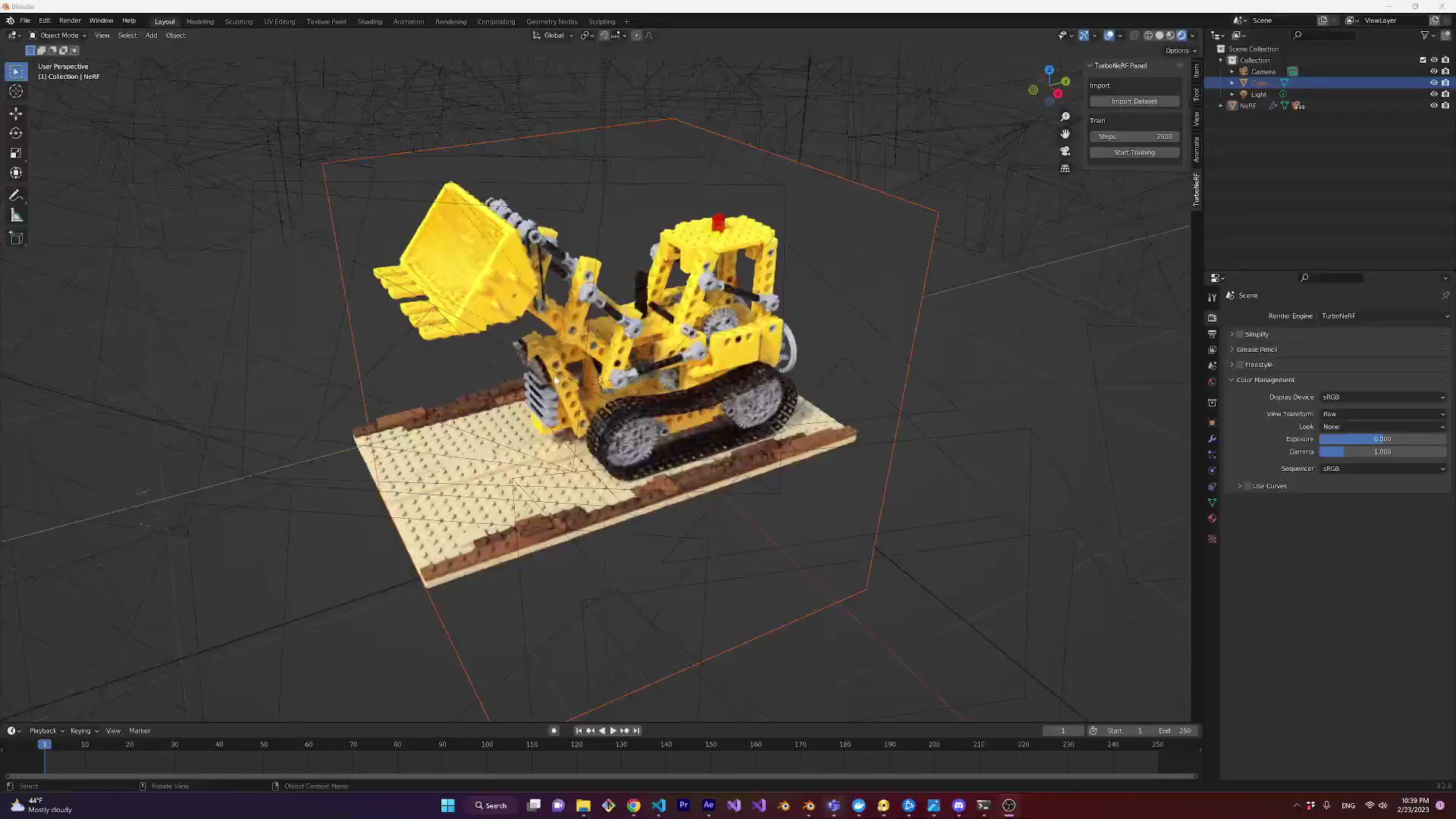1456x819 pixels.
Task: Select the Measure tool
Action: [x=16, y=215]
